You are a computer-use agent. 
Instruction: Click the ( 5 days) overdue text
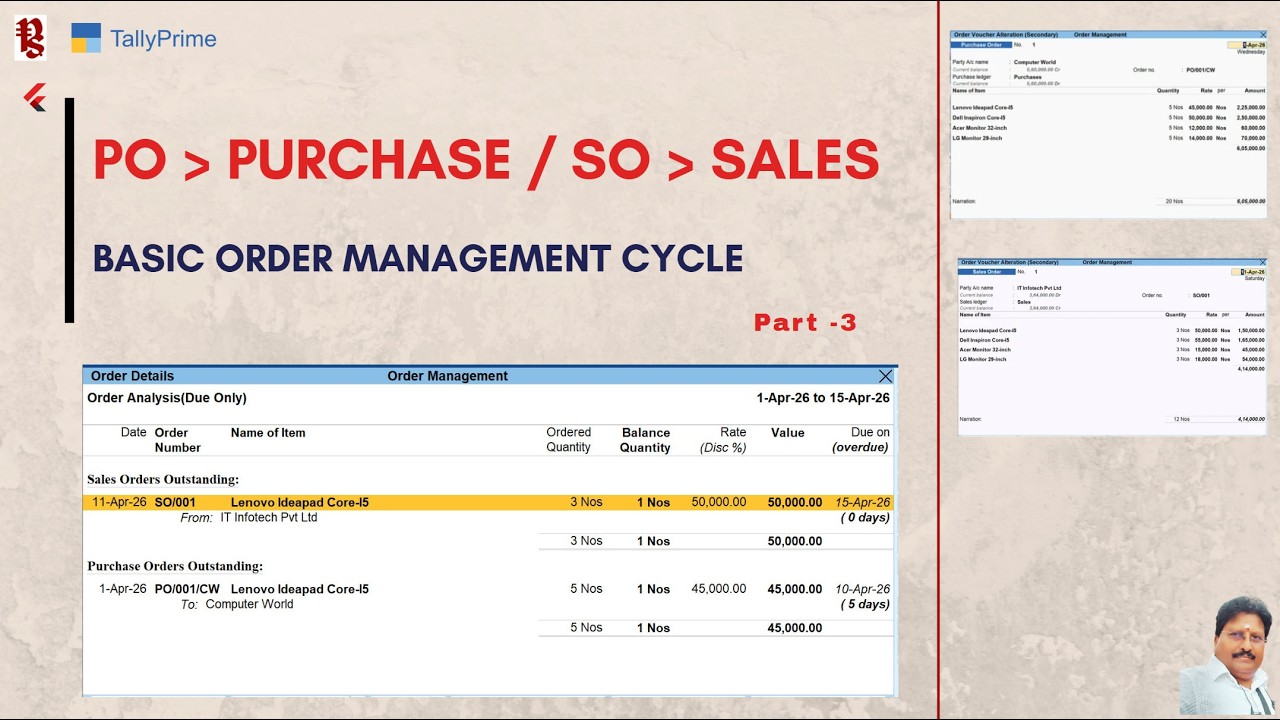click(865, 604)
